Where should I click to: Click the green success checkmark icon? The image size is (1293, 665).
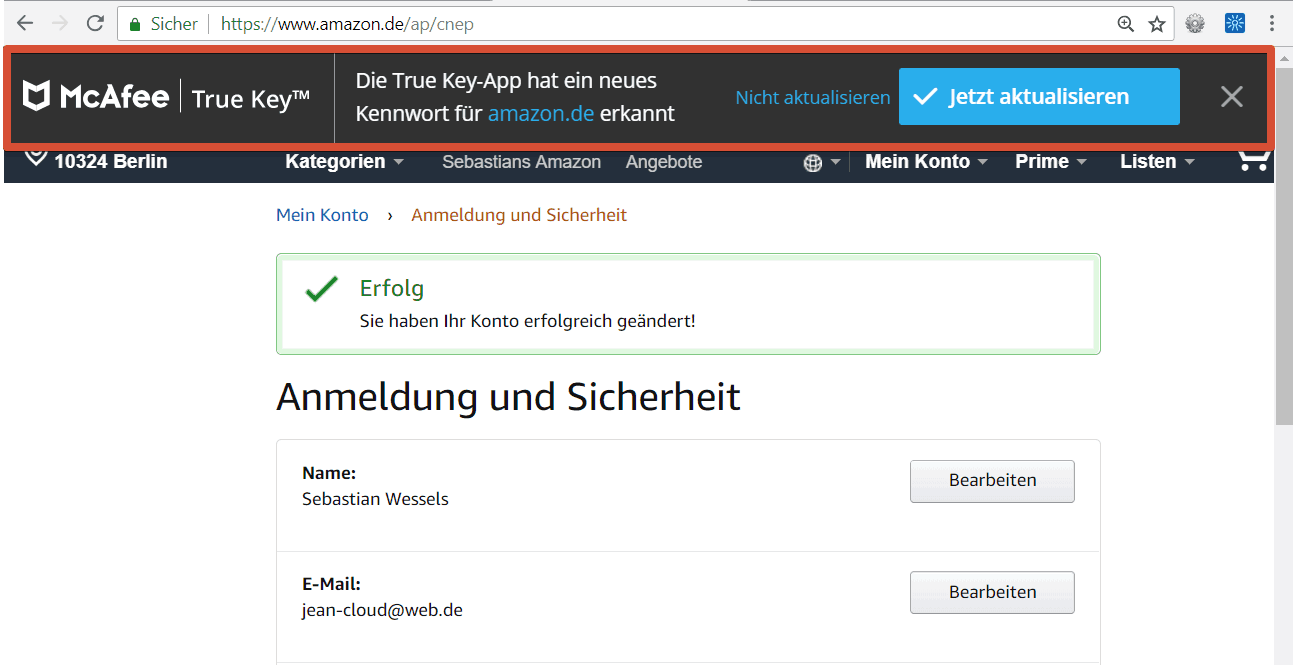tap(322, 291)
